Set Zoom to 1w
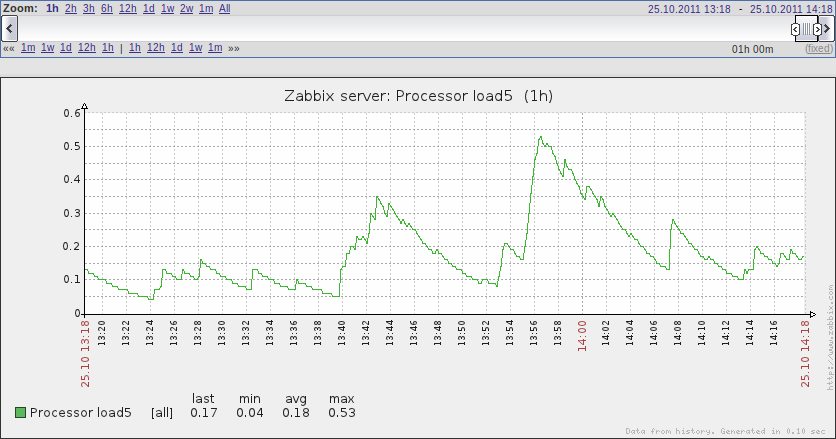Image resolution: width=836 pixels, height=439 pixels. 167,9
